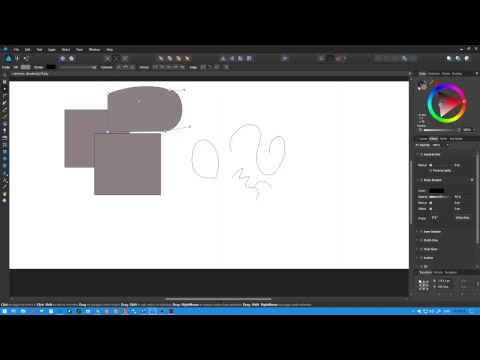This screenshot has width=480, height=360.
Task: Select the Rectangle tool
Action: 5,152
